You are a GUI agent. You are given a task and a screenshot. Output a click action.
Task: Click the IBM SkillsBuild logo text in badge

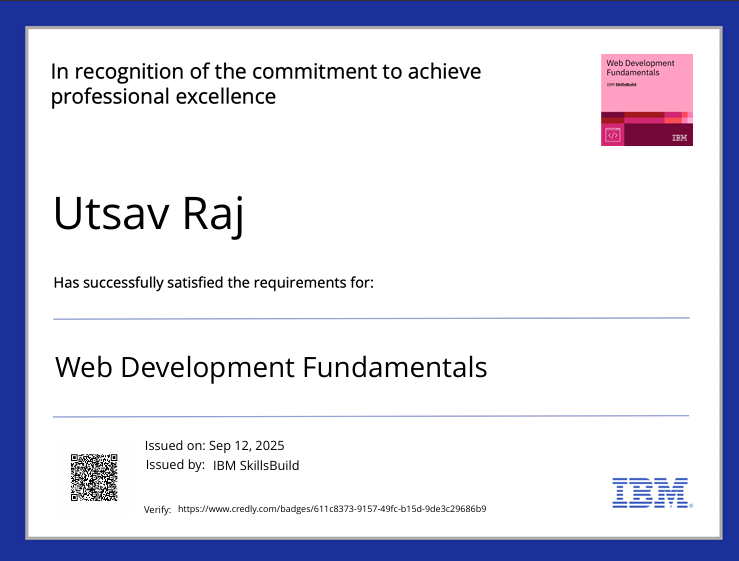click(621, 85)
